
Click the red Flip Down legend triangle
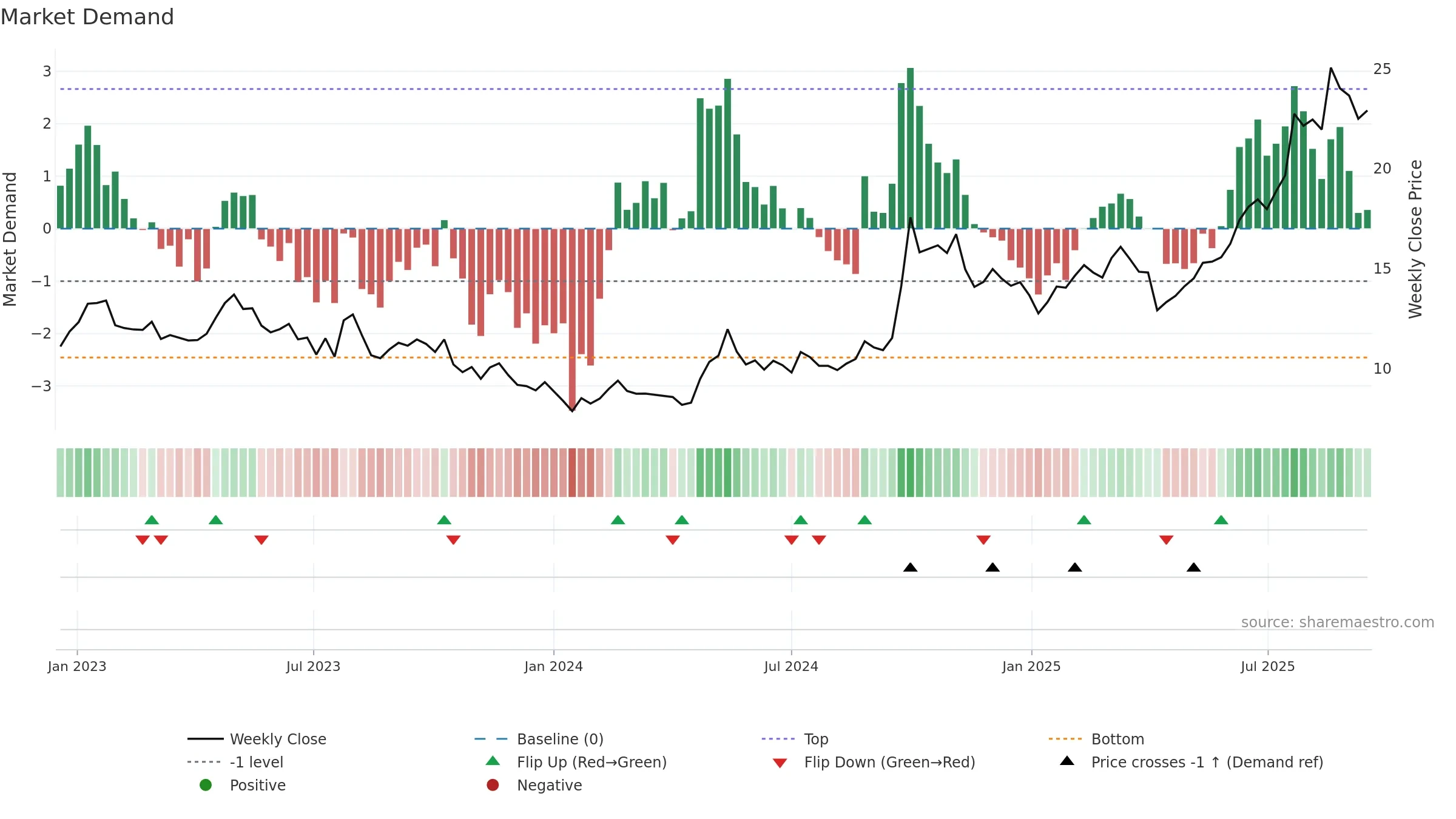780,763
